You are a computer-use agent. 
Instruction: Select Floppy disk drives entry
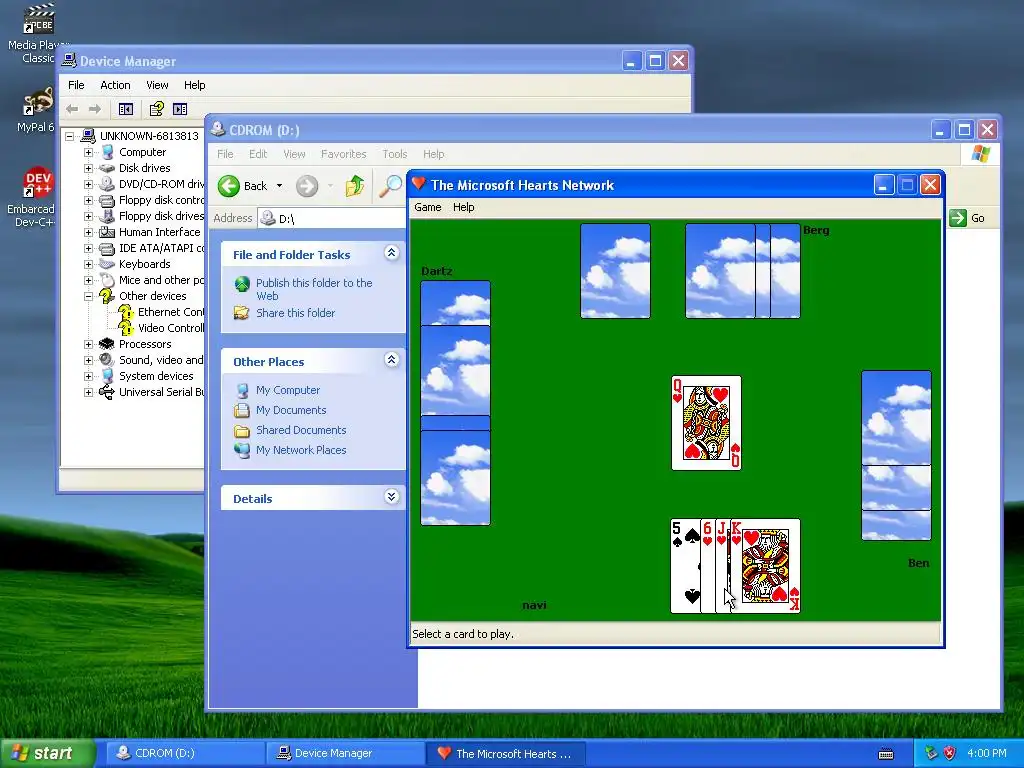161,216
